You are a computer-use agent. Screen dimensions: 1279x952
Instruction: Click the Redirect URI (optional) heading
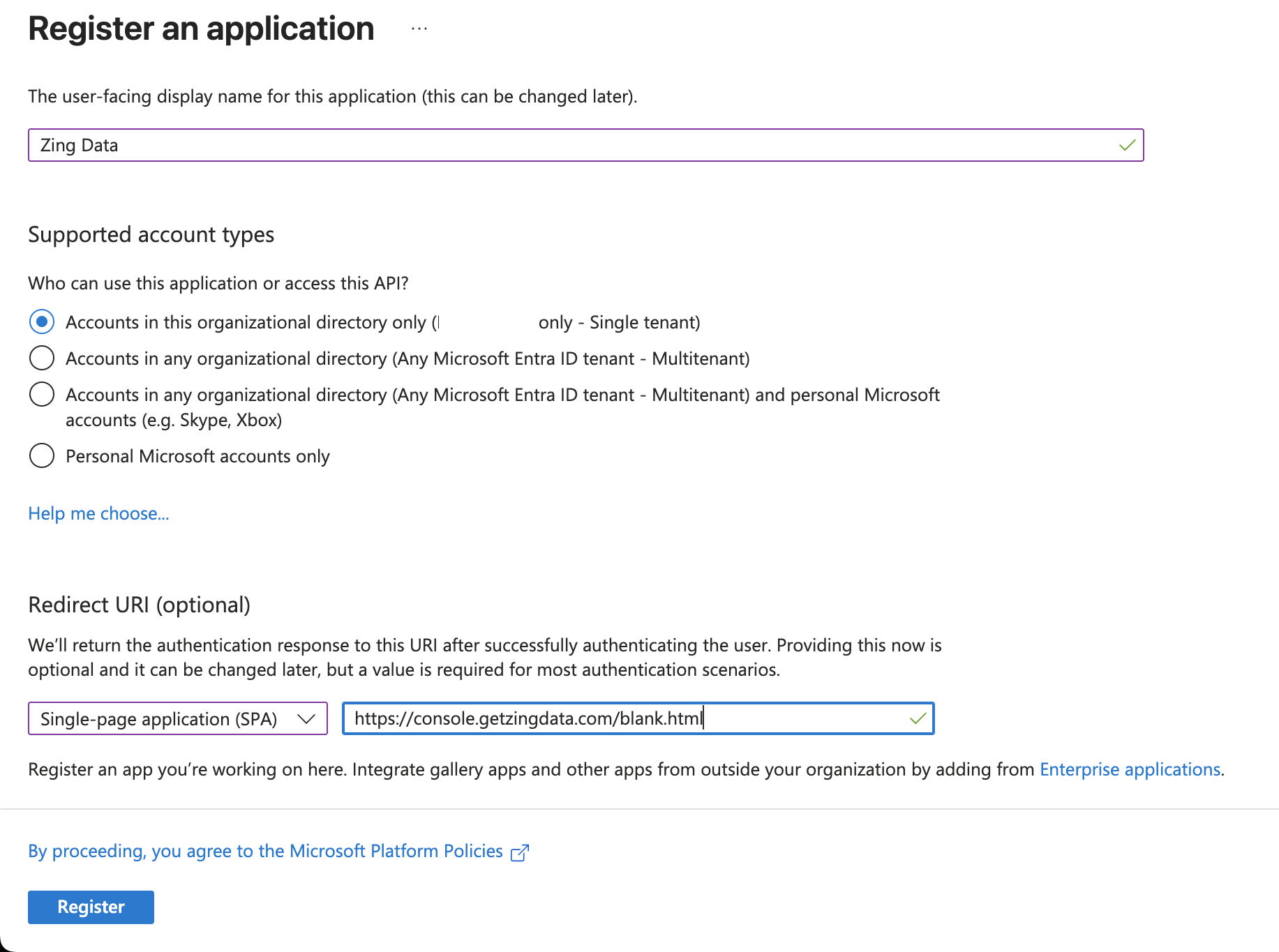[139, 604]
